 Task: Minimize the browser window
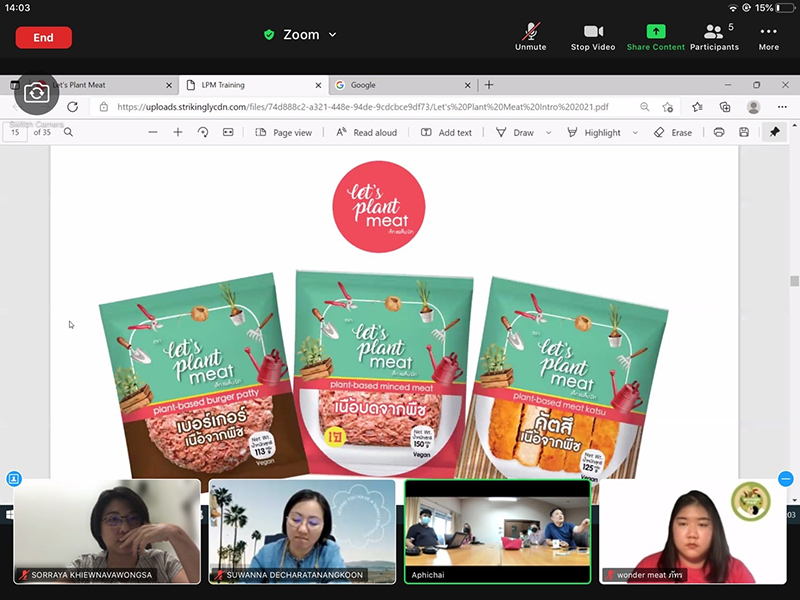[728, 85]
